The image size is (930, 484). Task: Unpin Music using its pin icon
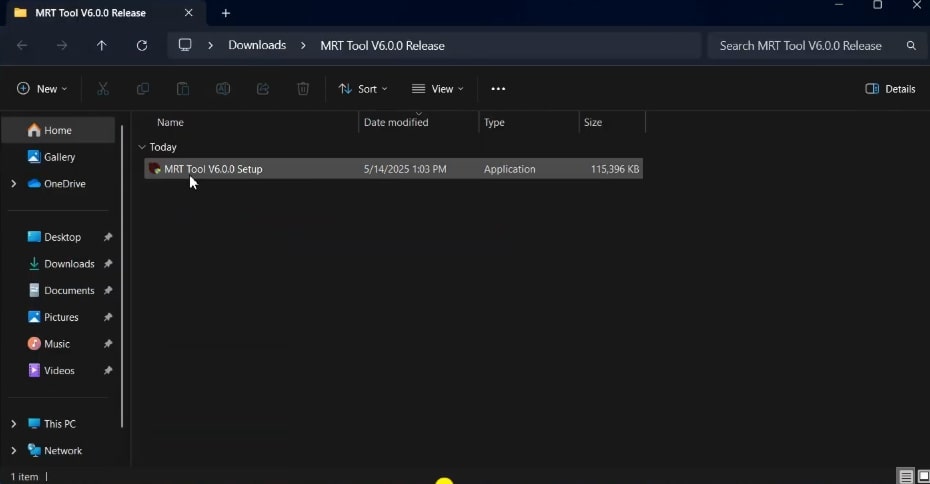[x=108, y=344]
